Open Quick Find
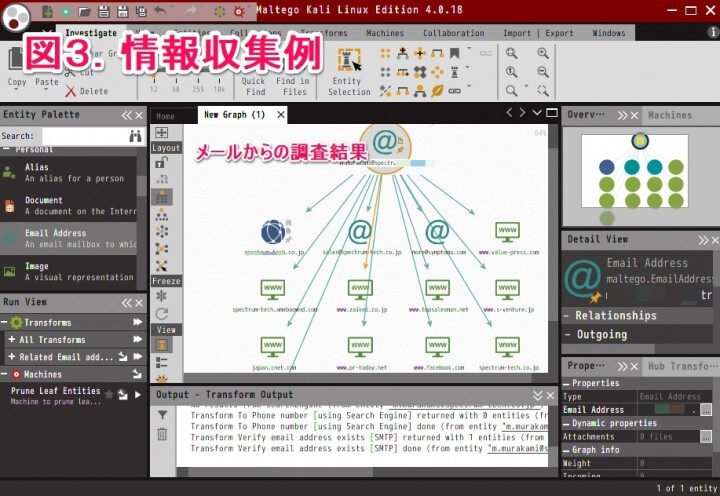 click(x=254, y=68)
